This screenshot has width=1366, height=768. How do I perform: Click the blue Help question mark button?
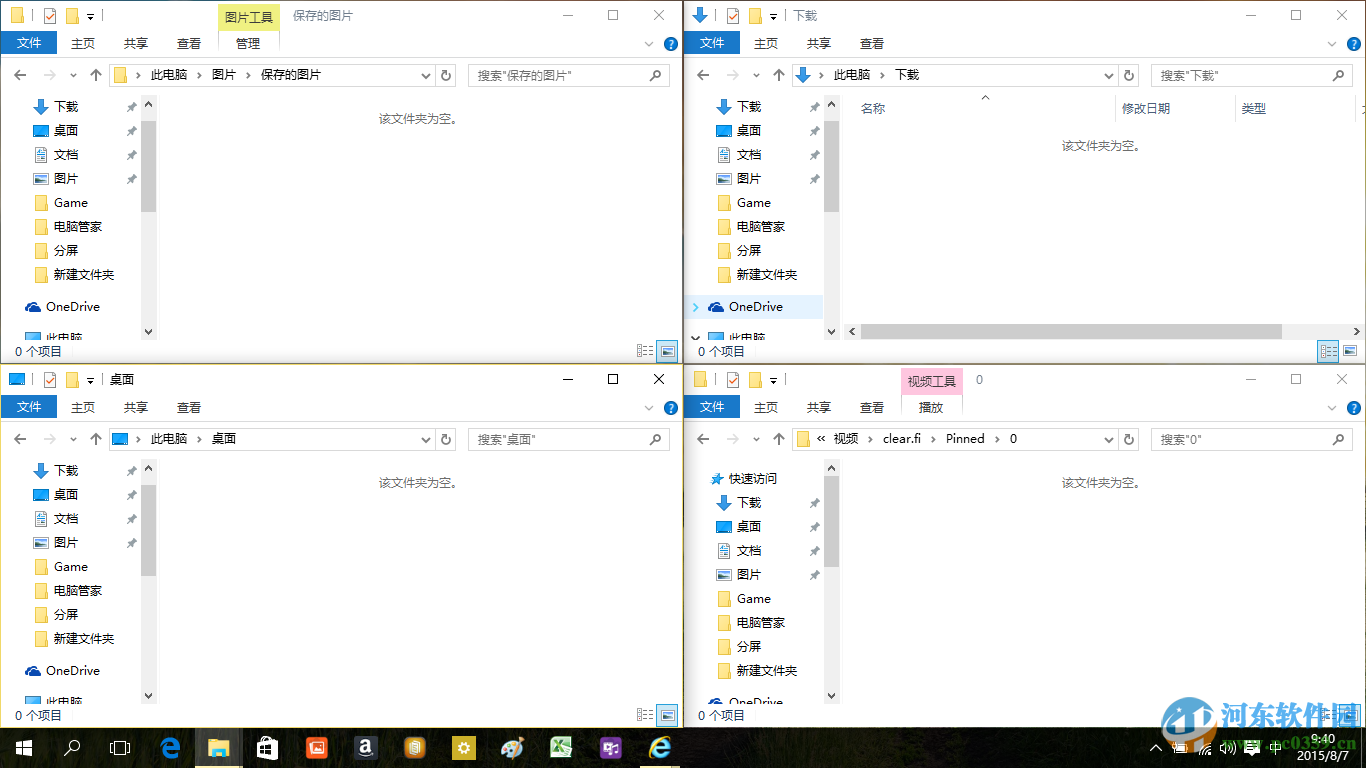669,43
